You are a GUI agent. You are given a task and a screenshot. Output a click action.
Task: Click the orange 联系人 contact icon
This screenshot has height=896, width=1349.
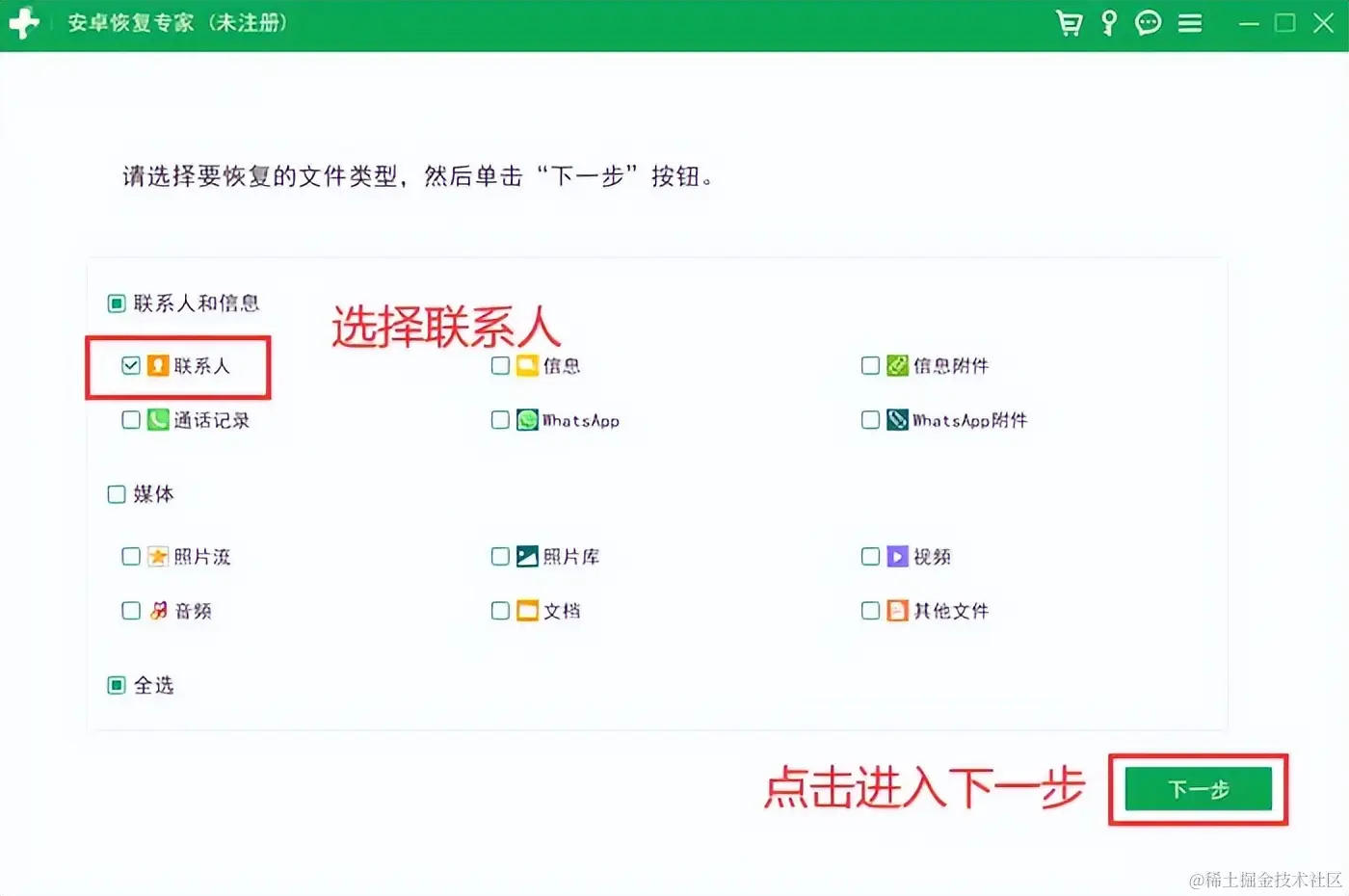click(x=158, y=366)
